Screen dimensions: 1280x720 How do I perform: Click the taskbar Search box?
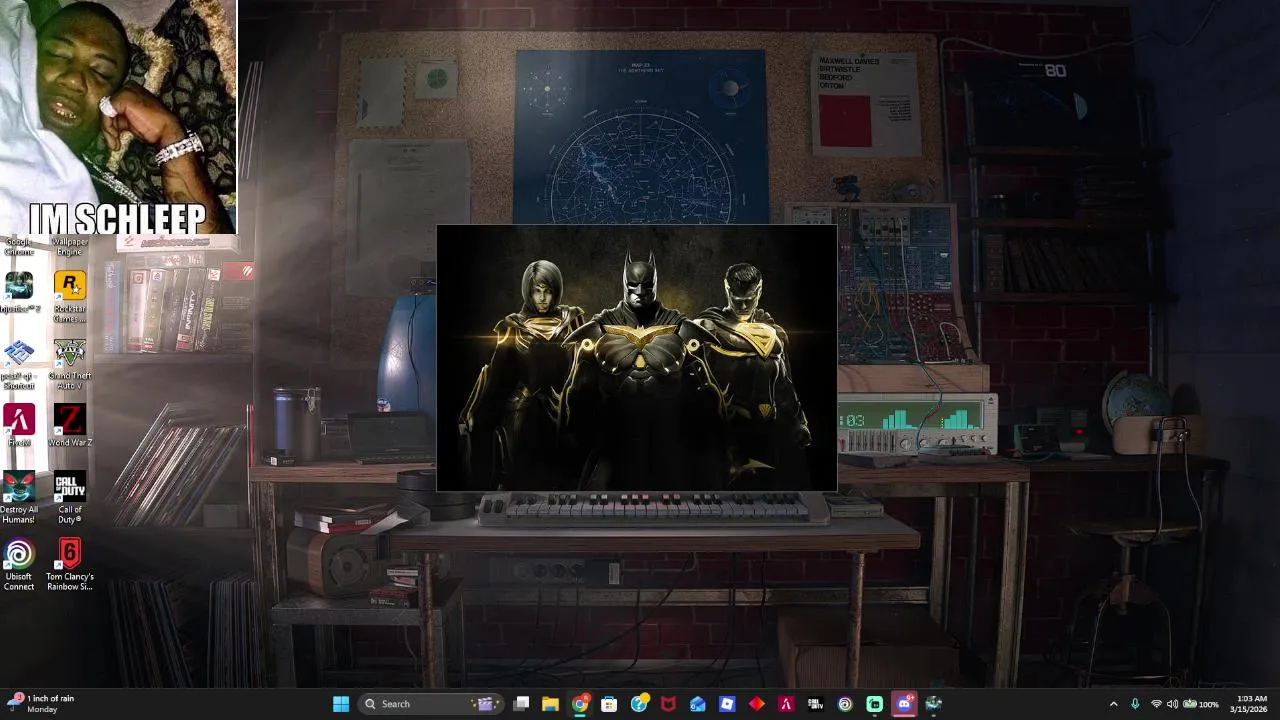431,704
